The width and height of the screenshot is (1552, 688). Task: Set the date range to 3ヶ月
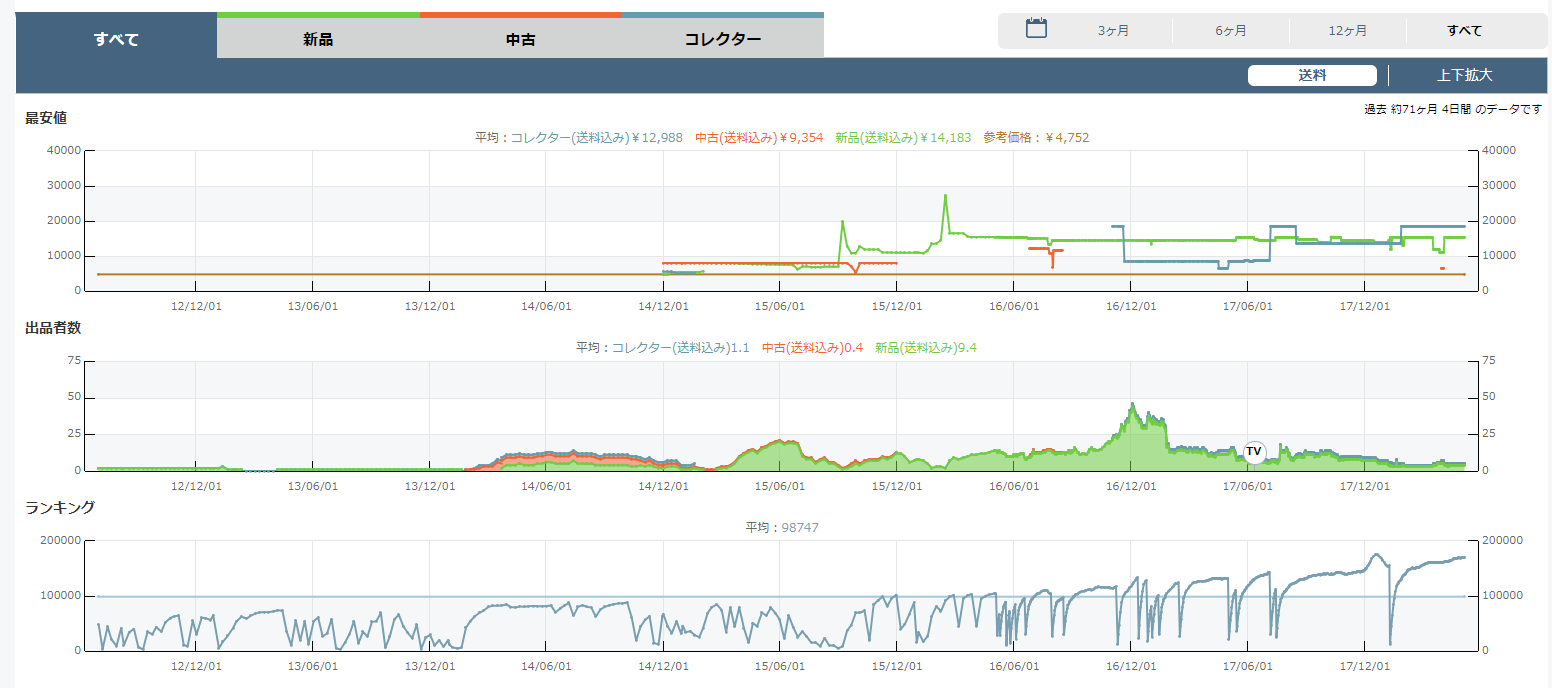point(1113,31)
